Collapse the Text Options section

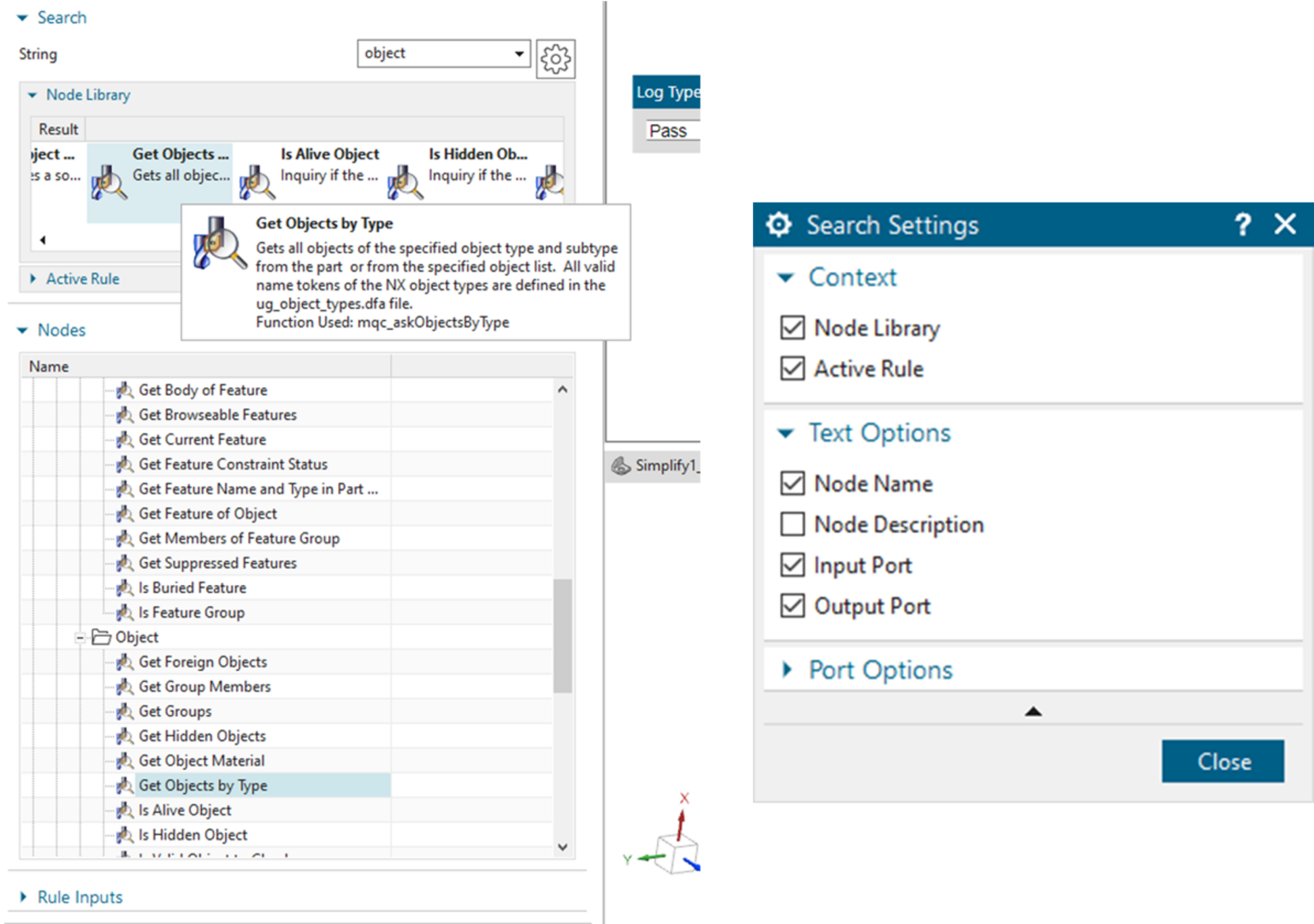click(786, 433)
